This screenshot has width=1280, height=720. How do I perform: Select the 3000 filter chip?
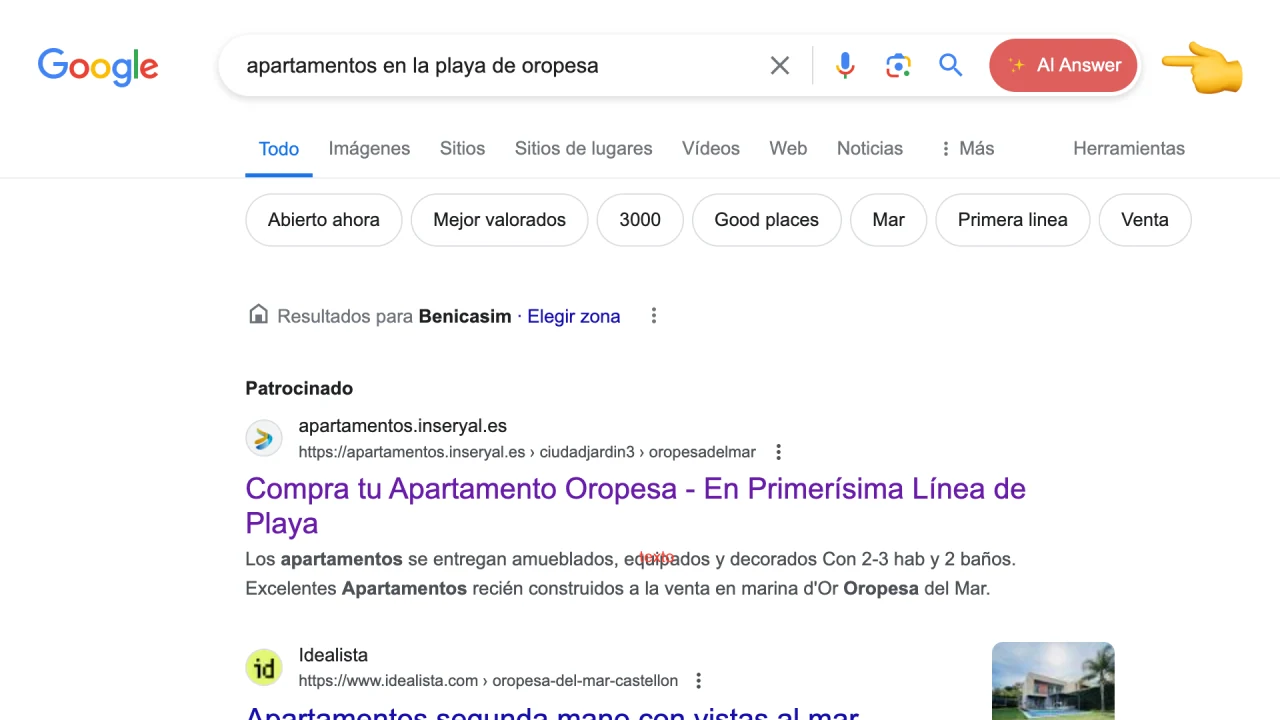coord(640,220)
